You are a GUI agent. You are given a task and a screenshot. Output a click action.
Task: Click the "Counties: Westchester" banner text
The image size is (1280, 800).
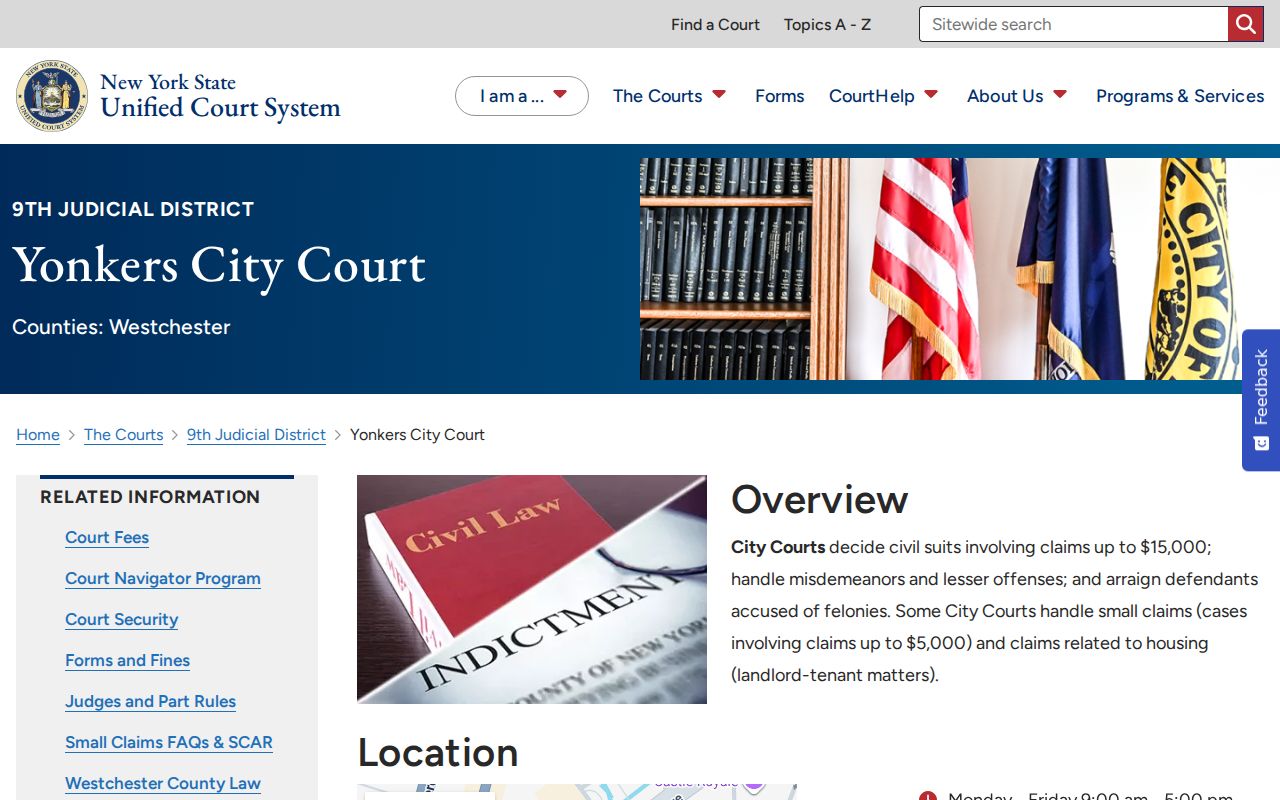click(x=121, y=327)
